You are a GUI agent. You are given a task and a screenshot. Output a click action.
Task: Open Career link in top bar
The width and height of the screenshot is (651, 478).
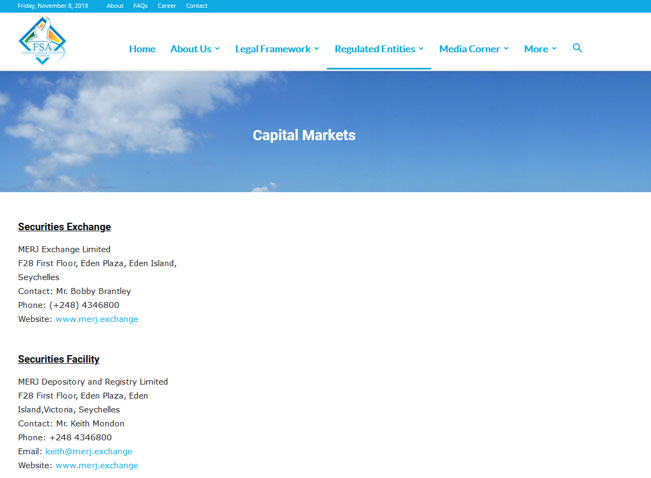166,6
